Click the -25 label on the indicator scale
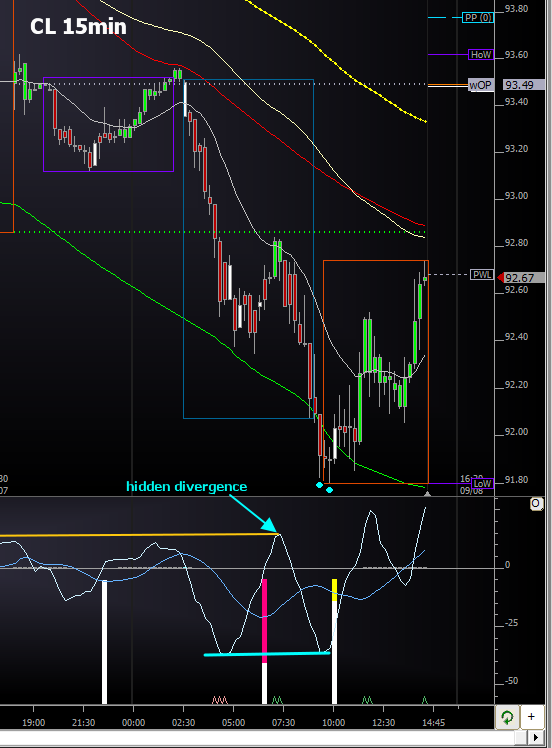The image size is (552, 748). pos(511,623)
